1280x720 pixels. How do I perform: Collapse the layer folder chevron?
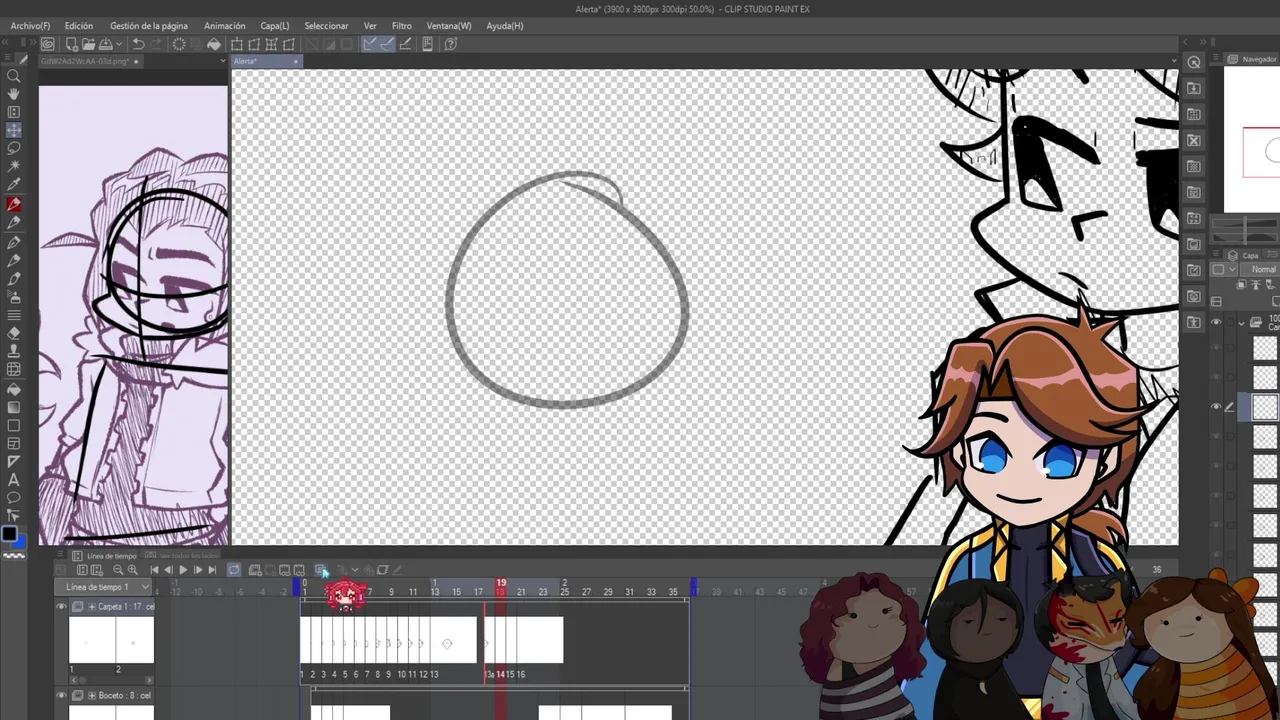1242,322
